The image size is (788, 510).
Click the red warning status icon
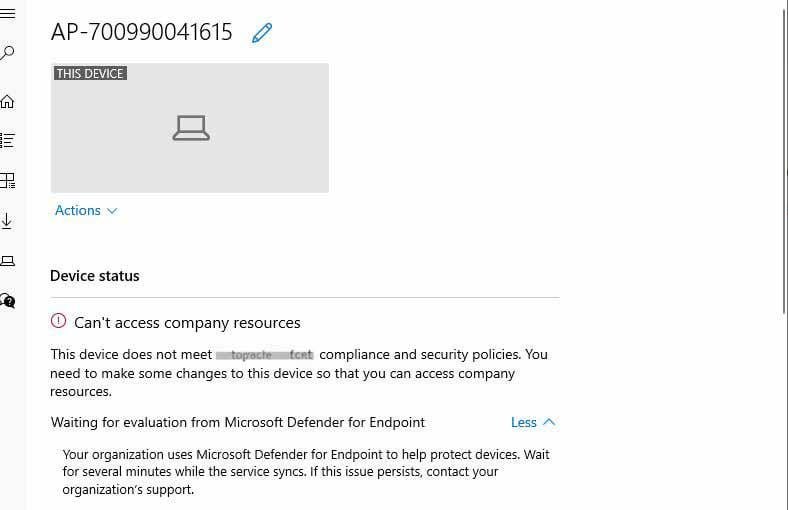[x=58, y=321]
